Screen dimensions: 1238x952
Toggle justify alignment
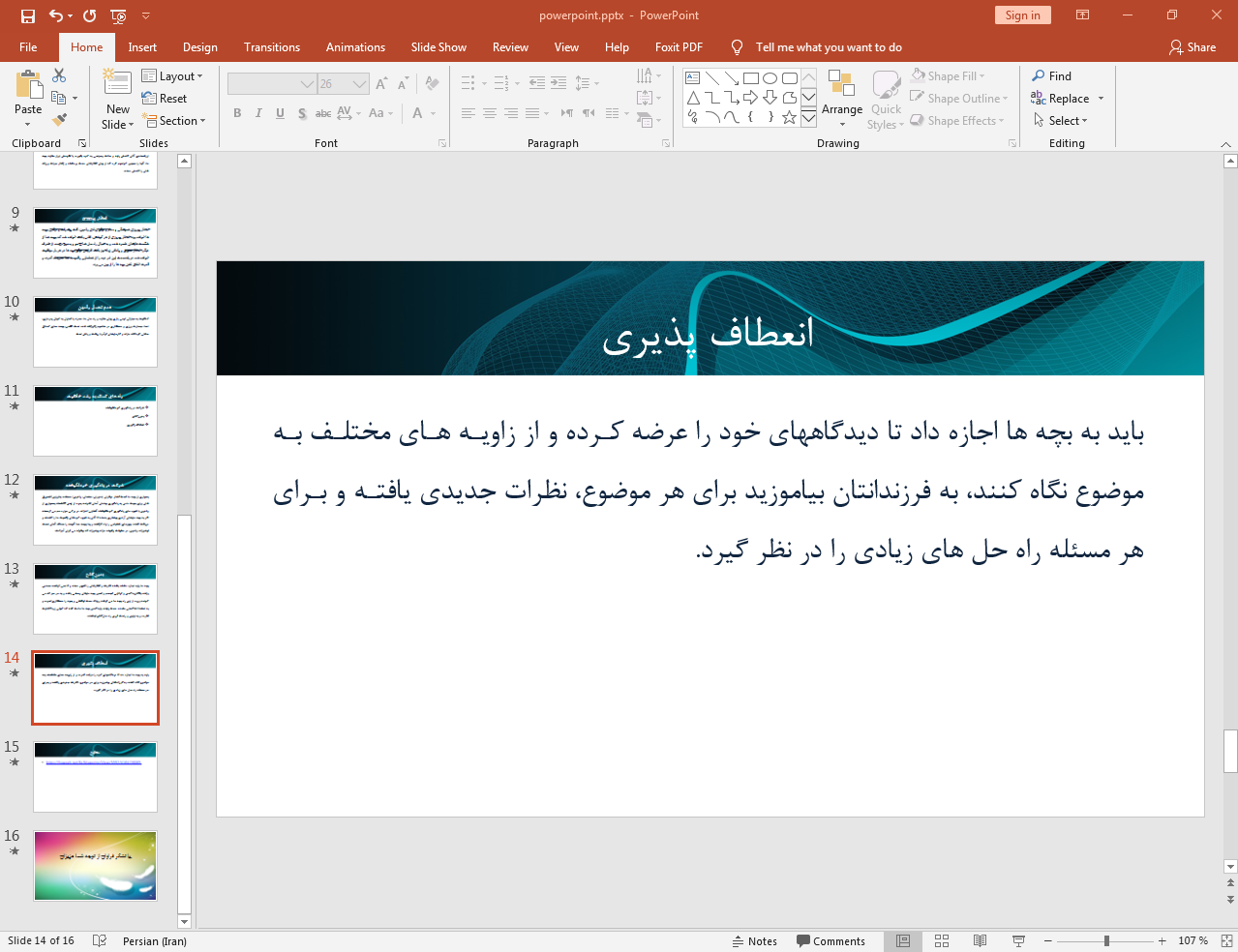pos(532,113)
